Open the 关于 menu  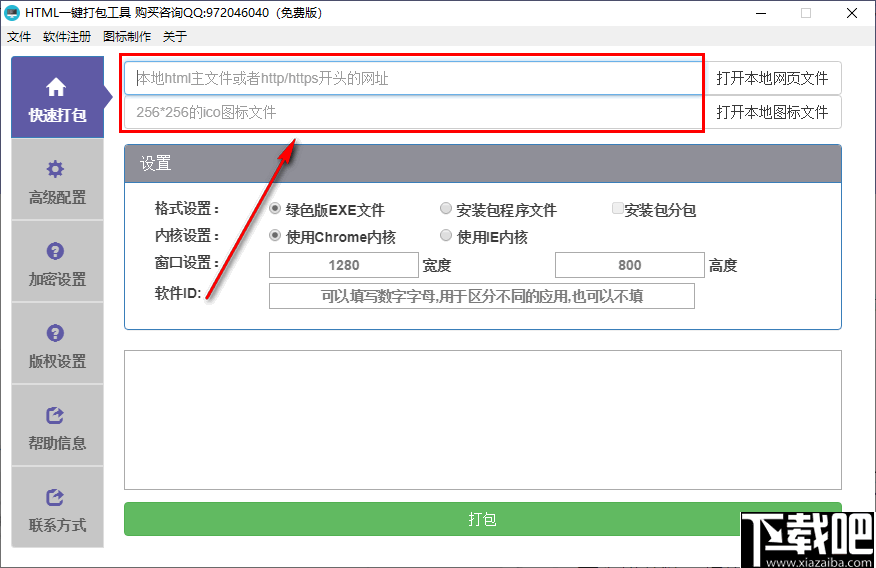coord(174,37)
